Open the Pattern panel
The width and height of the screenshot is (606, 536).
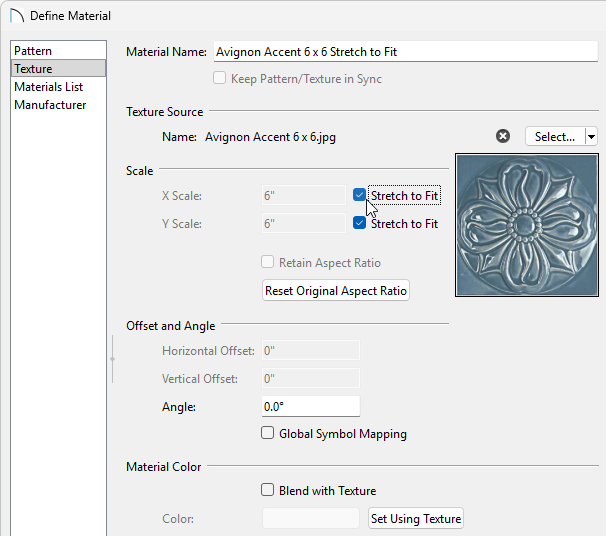[x=58, y=51]
